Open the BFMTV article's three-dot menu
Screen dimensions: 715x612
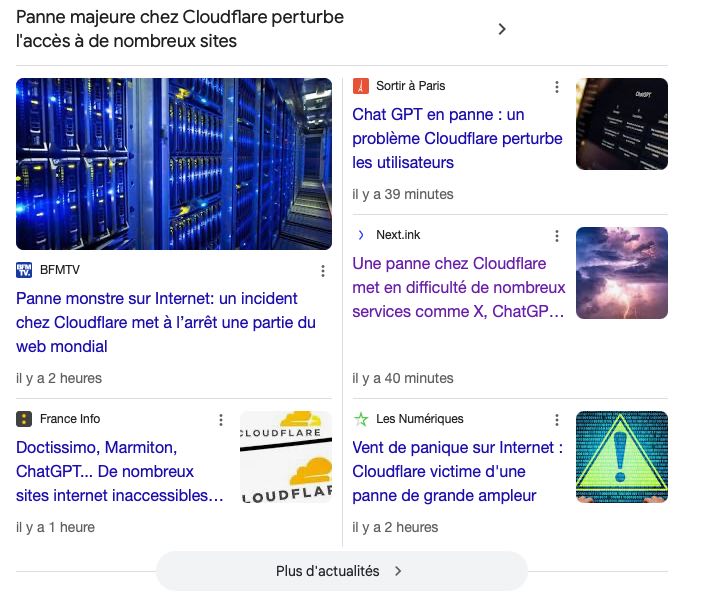point(322,271)
